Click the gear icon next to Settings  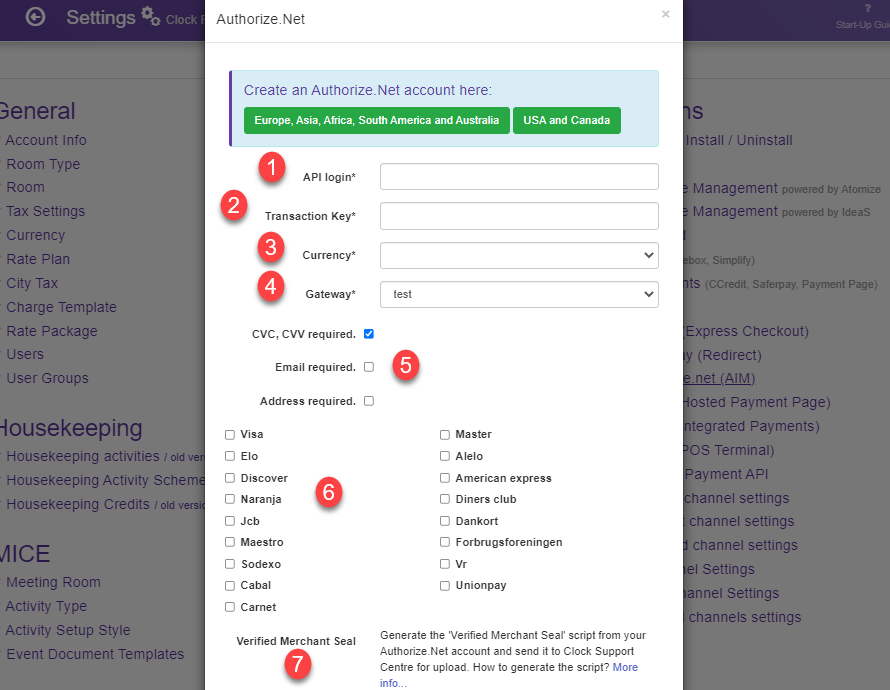click(148, 13)
